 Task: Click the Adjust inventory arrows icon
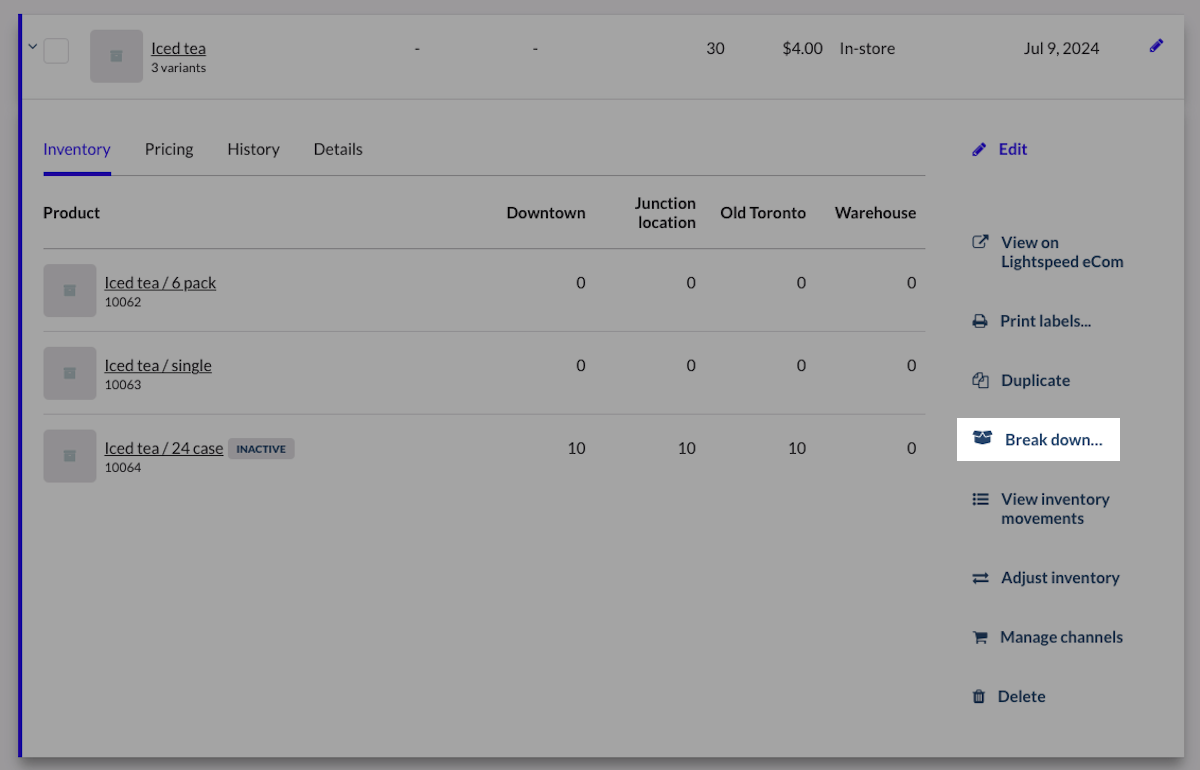point(980,578)
